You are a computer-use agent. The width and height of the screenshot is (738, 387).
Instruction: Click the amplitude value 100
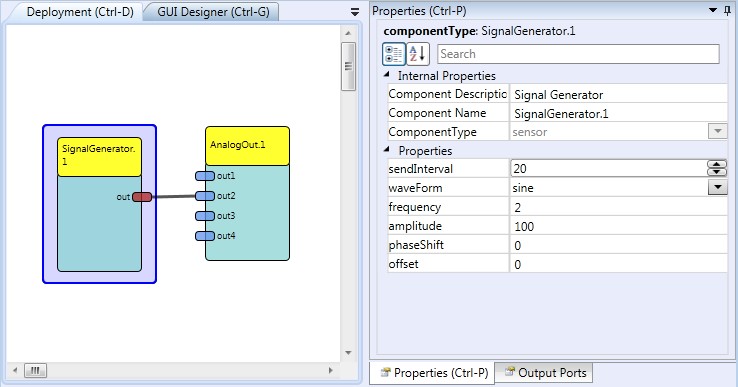[x=524, y=226]
